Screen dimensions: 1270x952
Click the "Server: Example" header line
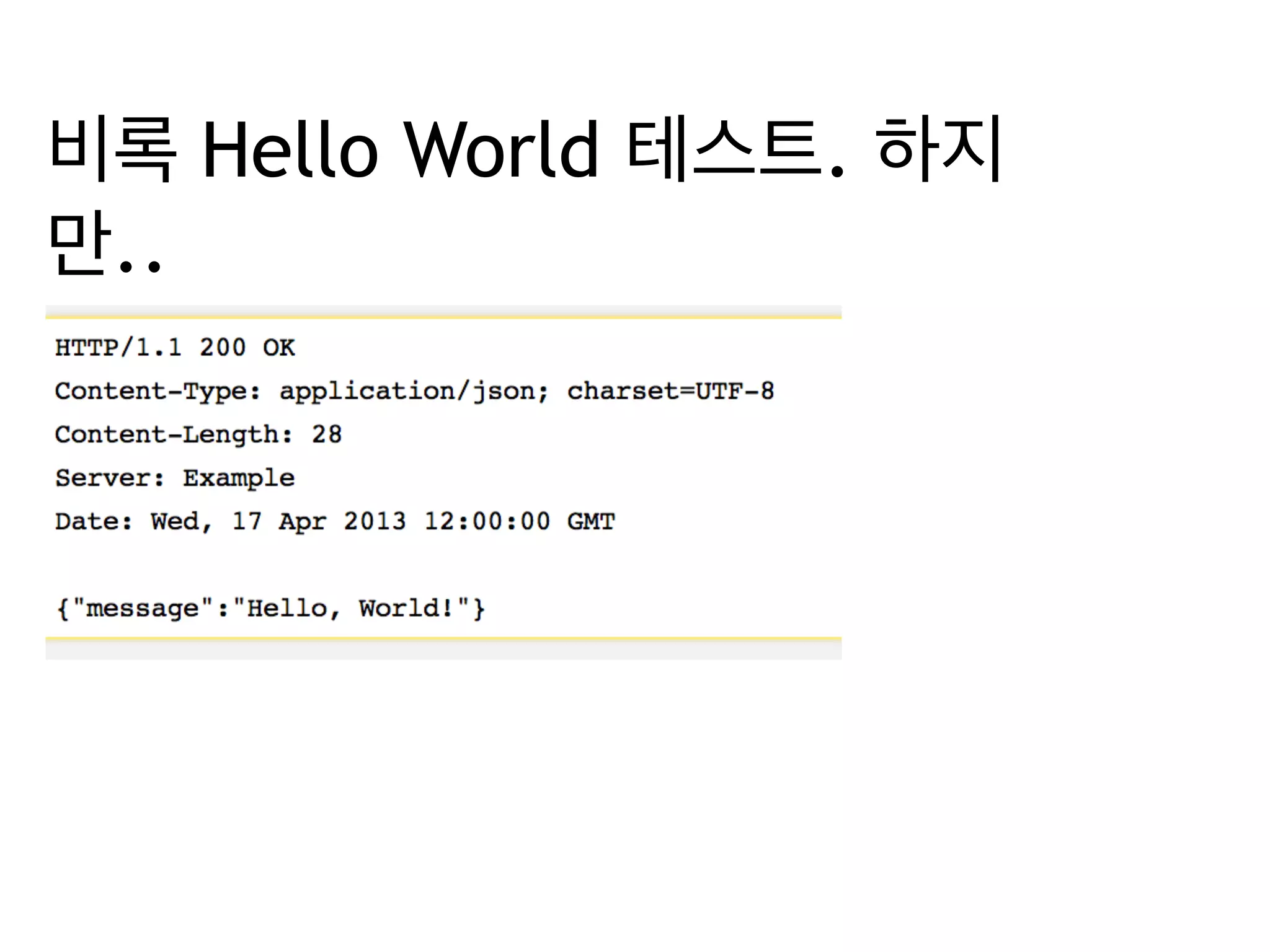coord(175,479)
